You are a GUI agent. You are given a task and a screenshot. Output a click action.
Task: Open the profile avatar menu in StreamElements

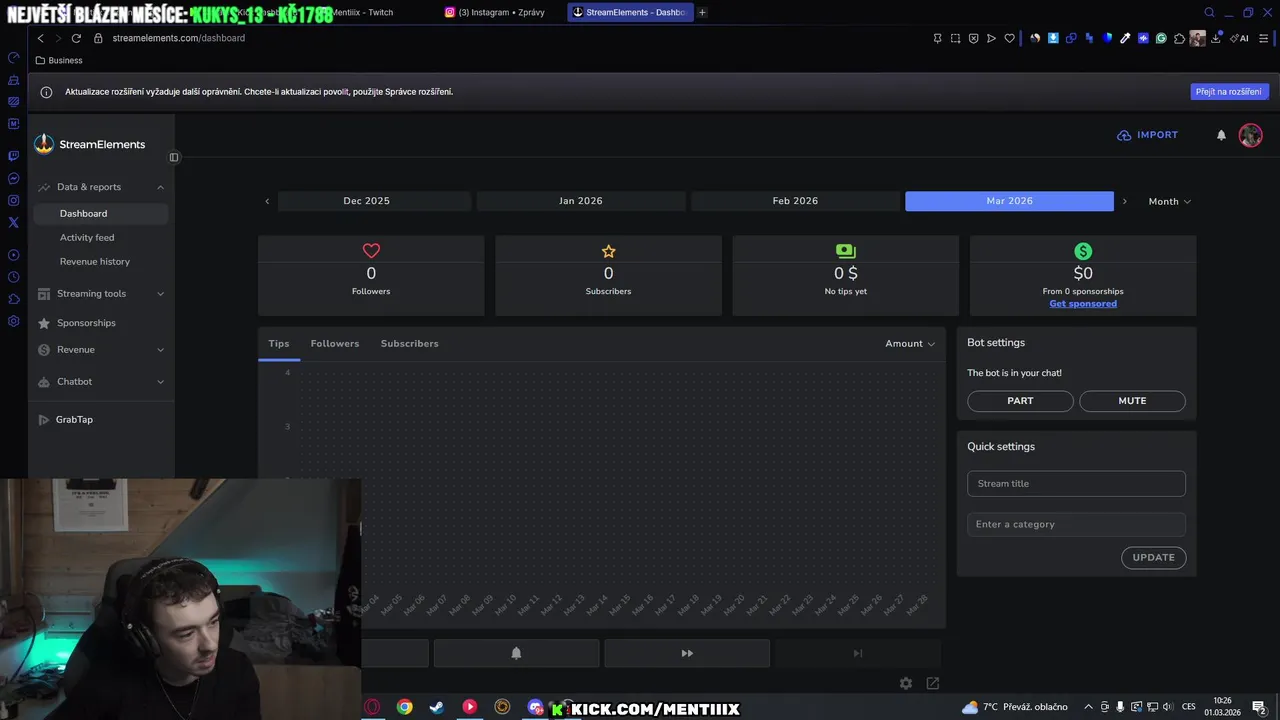(1250, 135)
